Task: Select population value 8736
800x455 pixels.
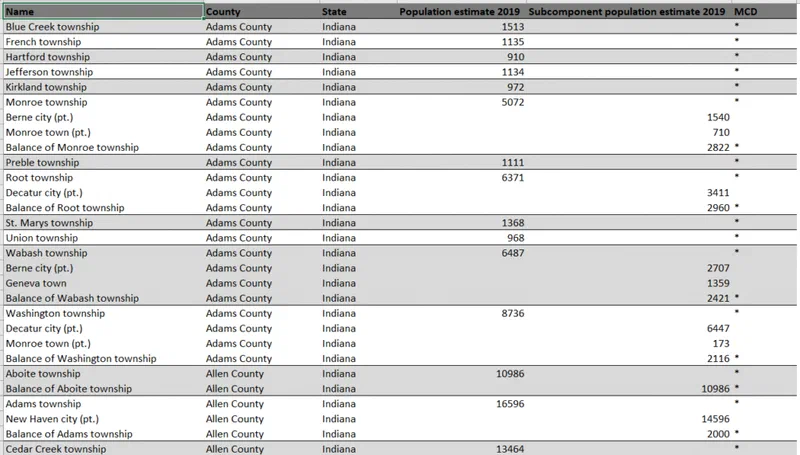Action: pos(513,313)
